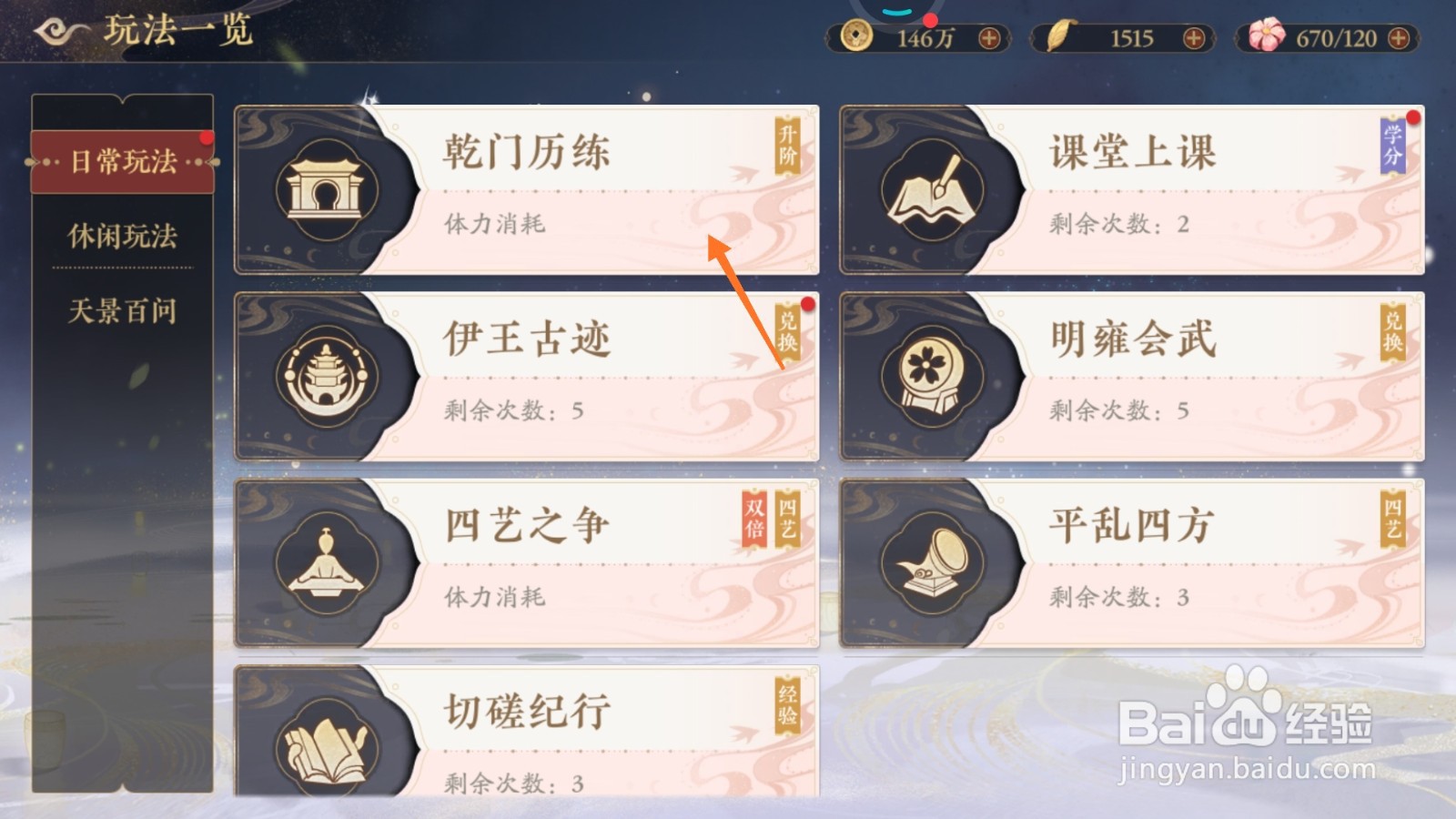Click the horn icon of 平乱四方
1456x819 pixels.
point(931,562)
